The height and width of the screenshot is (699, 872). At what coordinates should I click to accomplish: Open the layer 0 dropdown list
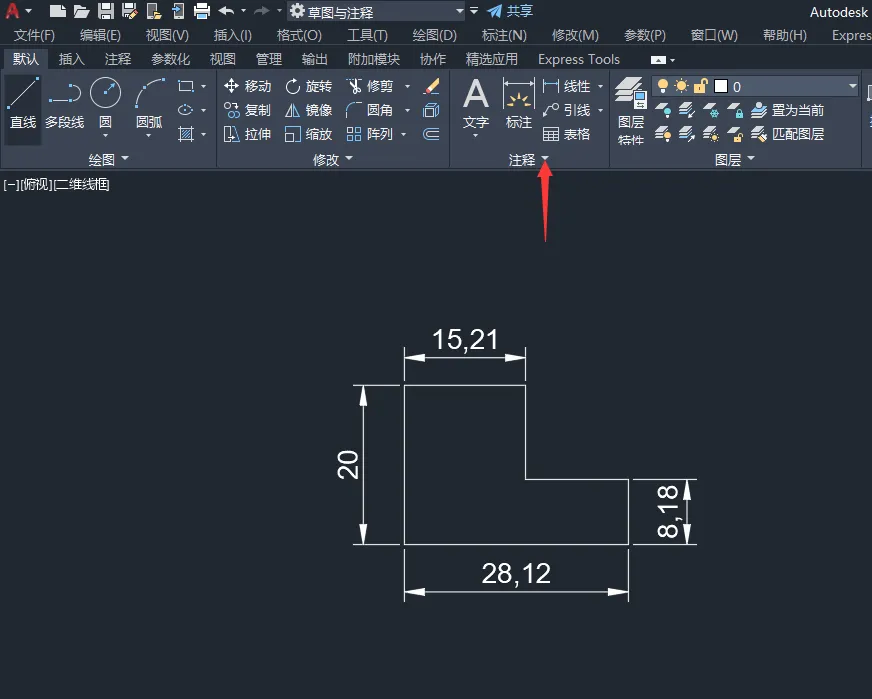click(852, 86)
